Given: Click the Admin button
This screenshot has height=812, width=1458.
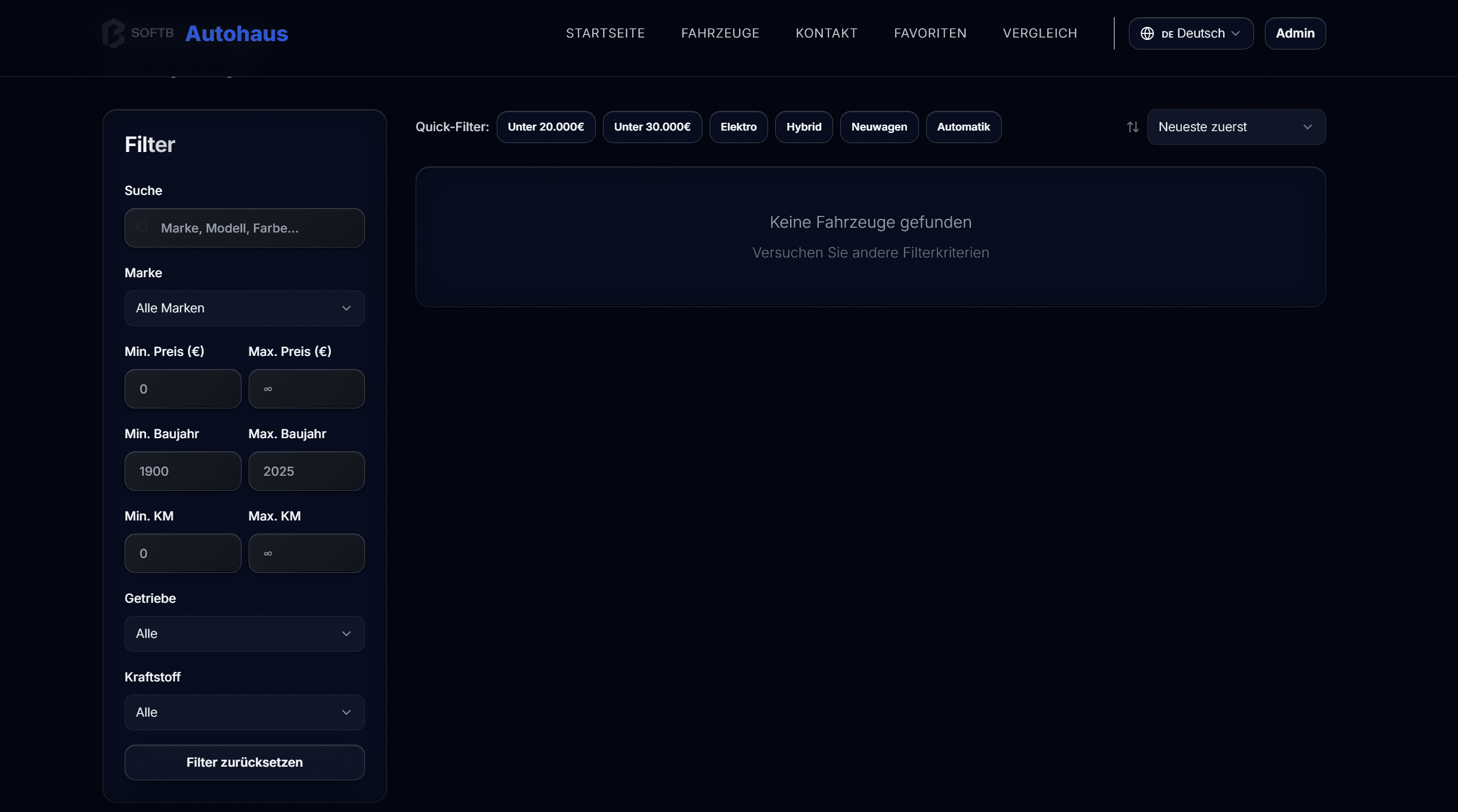Looking at the screenshot, I should tap(1295, 33).
